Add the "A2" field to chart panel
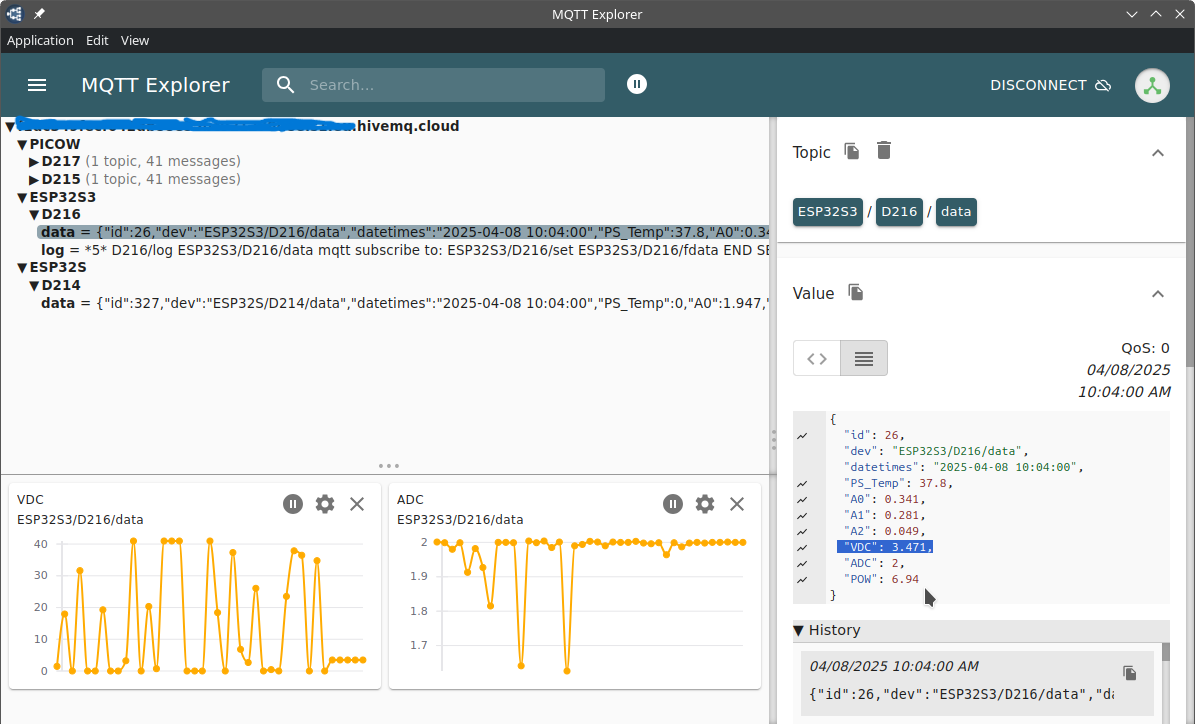 [x=802, y=532]
